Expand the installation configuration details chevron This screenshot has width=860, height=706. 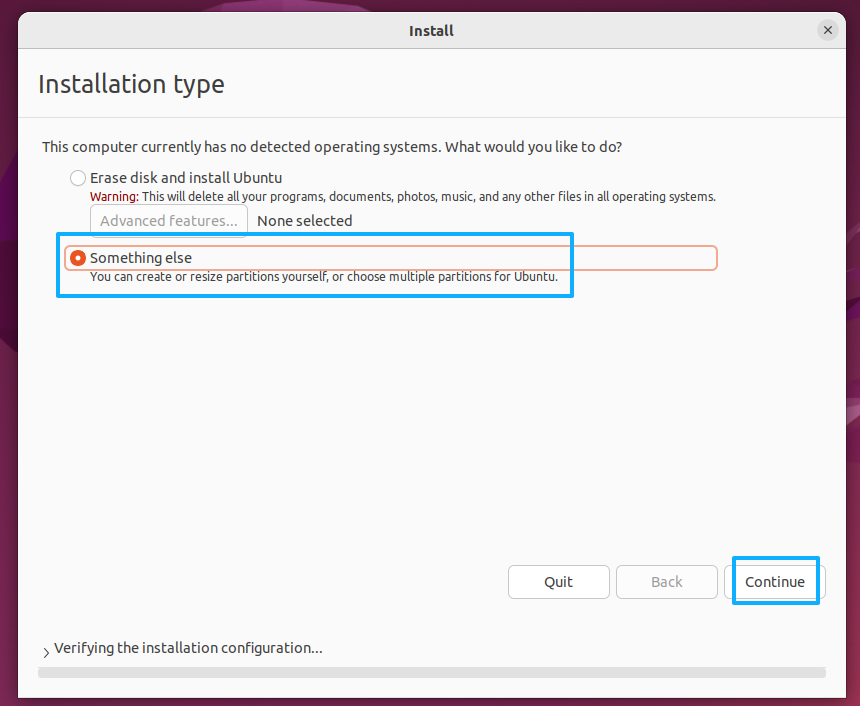click(x=46, y=652)
